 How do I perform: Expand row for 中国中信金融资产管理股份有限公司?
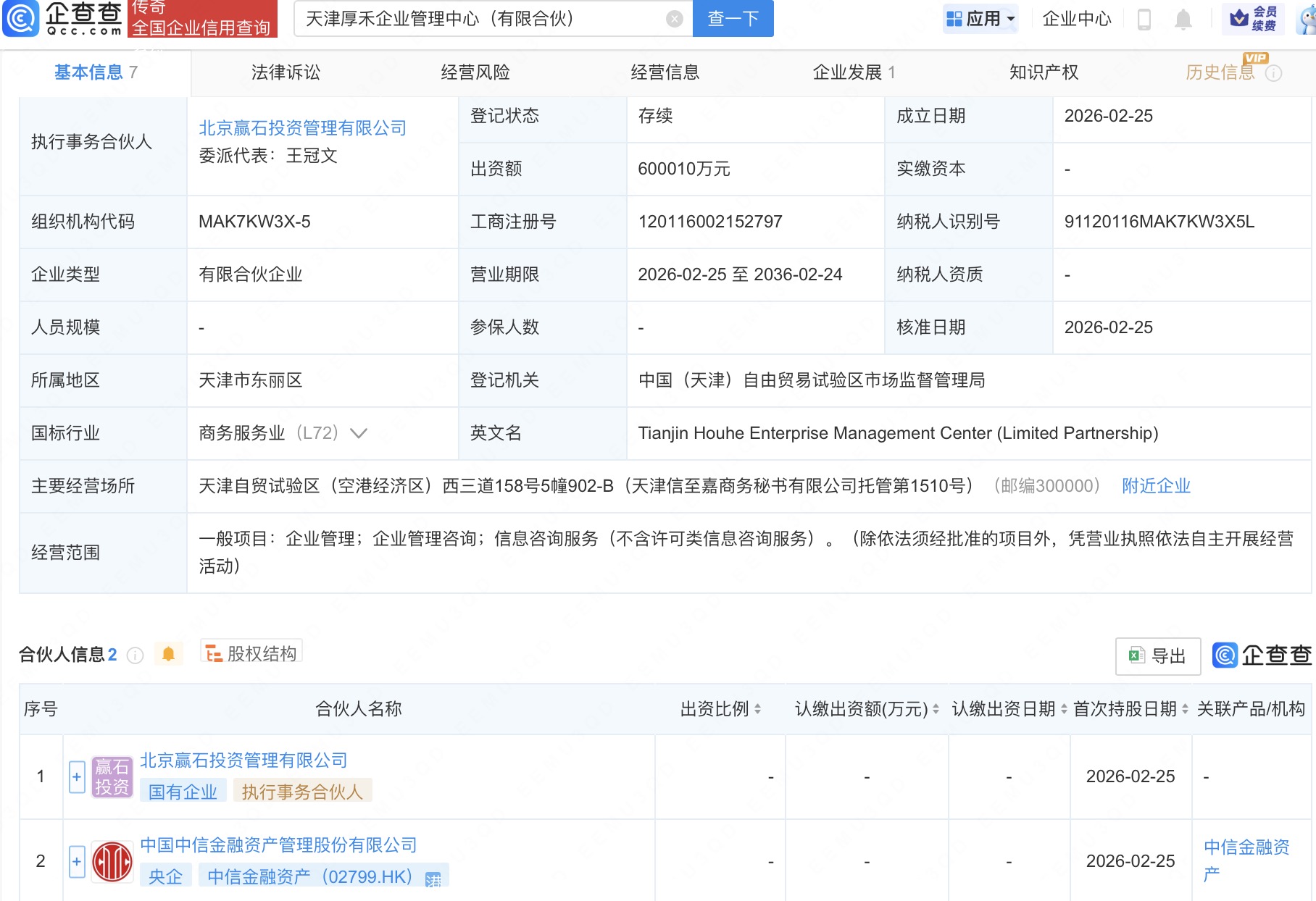tap(77, 862)
